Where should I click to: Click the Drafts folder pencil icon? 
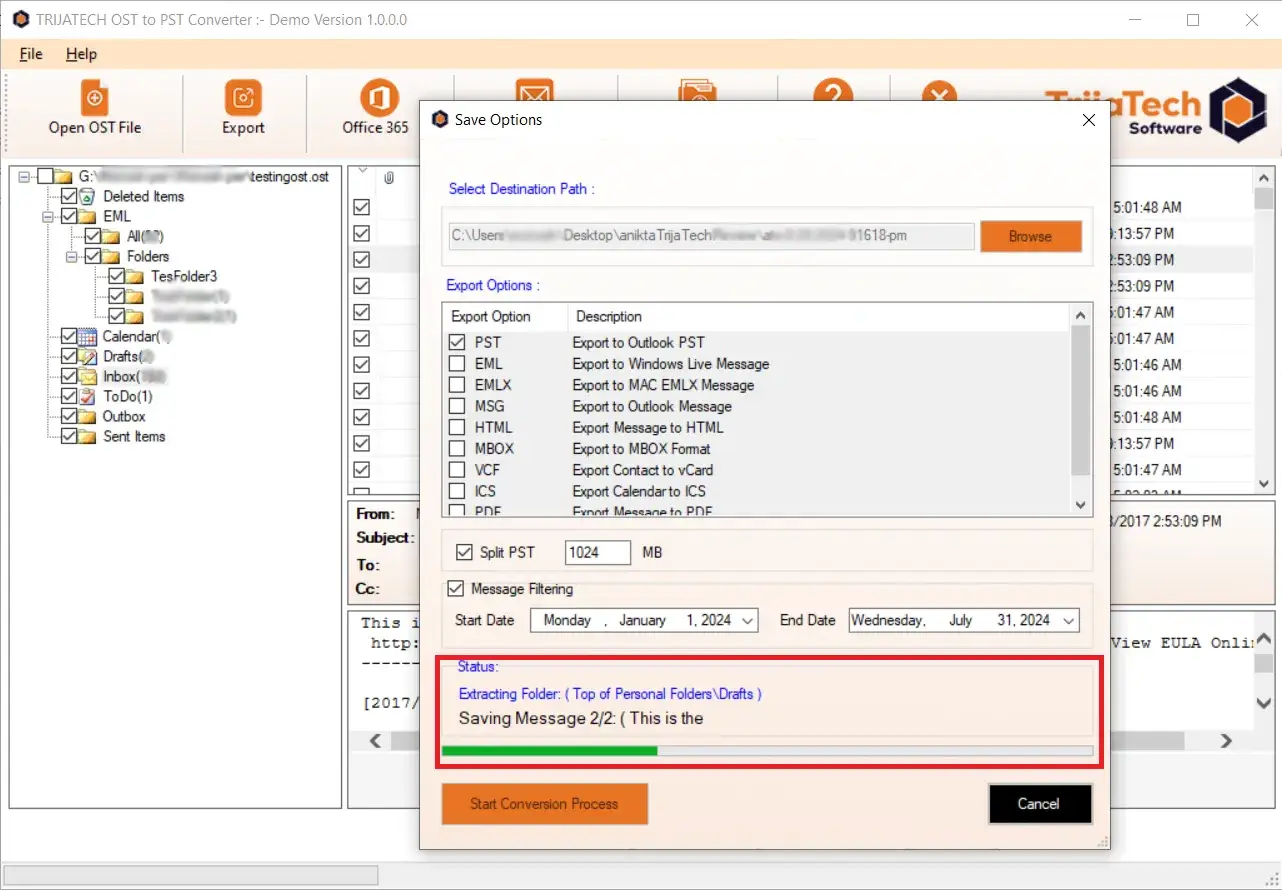[87, 356]
